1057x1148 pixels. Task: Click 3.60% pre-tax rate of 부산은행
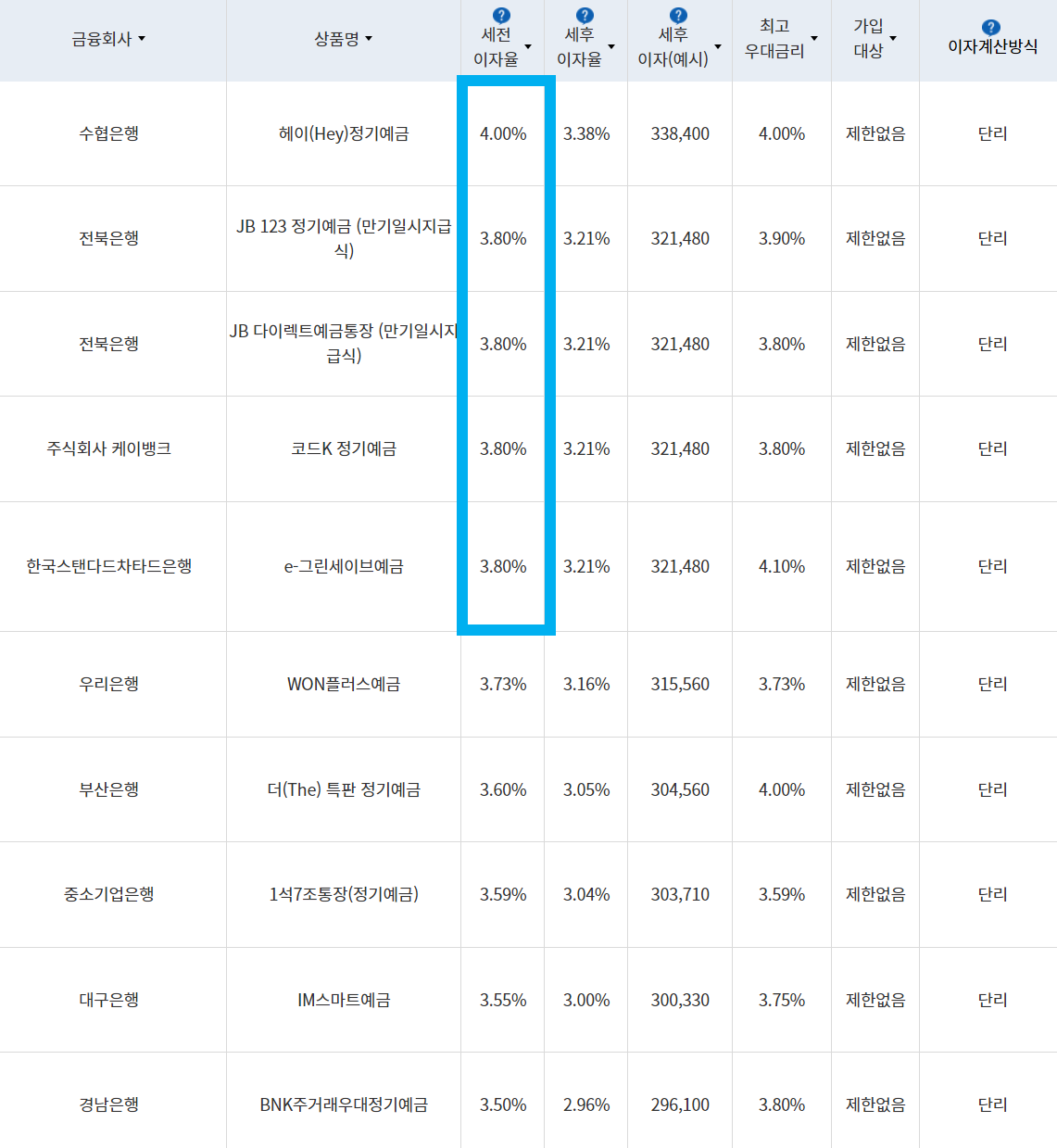(x=503, y=789)
